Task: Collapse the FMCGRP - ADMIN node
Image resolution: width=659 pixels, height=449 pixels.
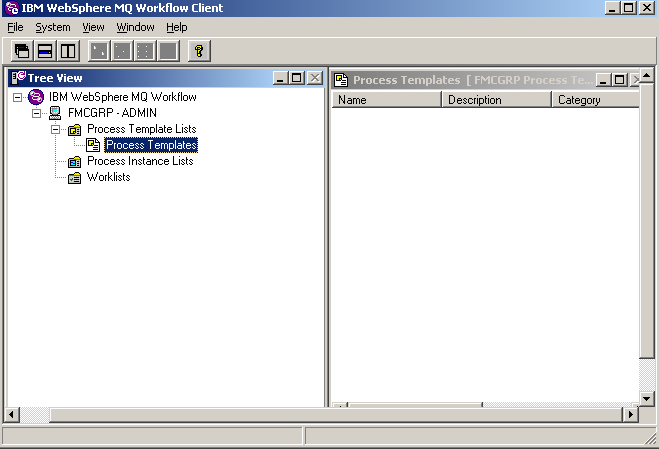Action: click(x=37, y=114)
